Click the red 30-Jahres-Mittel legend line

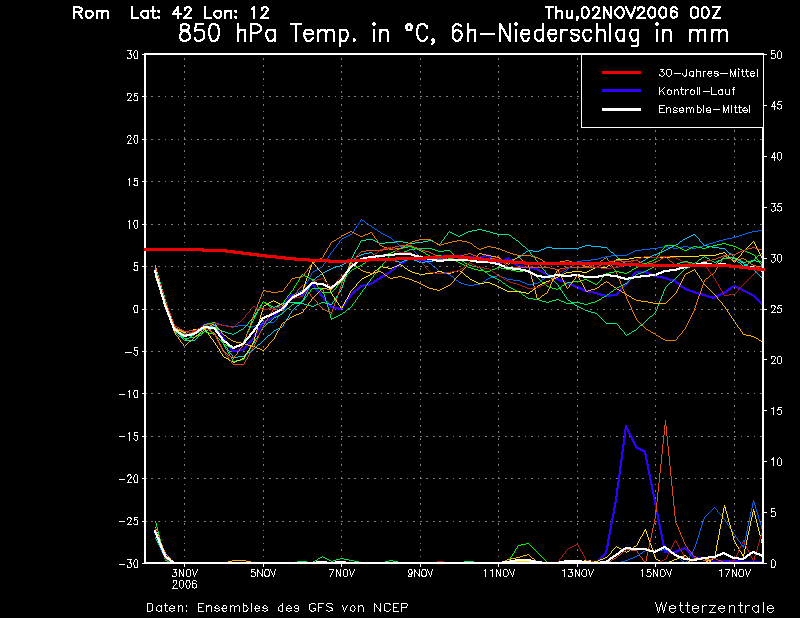pyautogui.click(x=620, y=73)
